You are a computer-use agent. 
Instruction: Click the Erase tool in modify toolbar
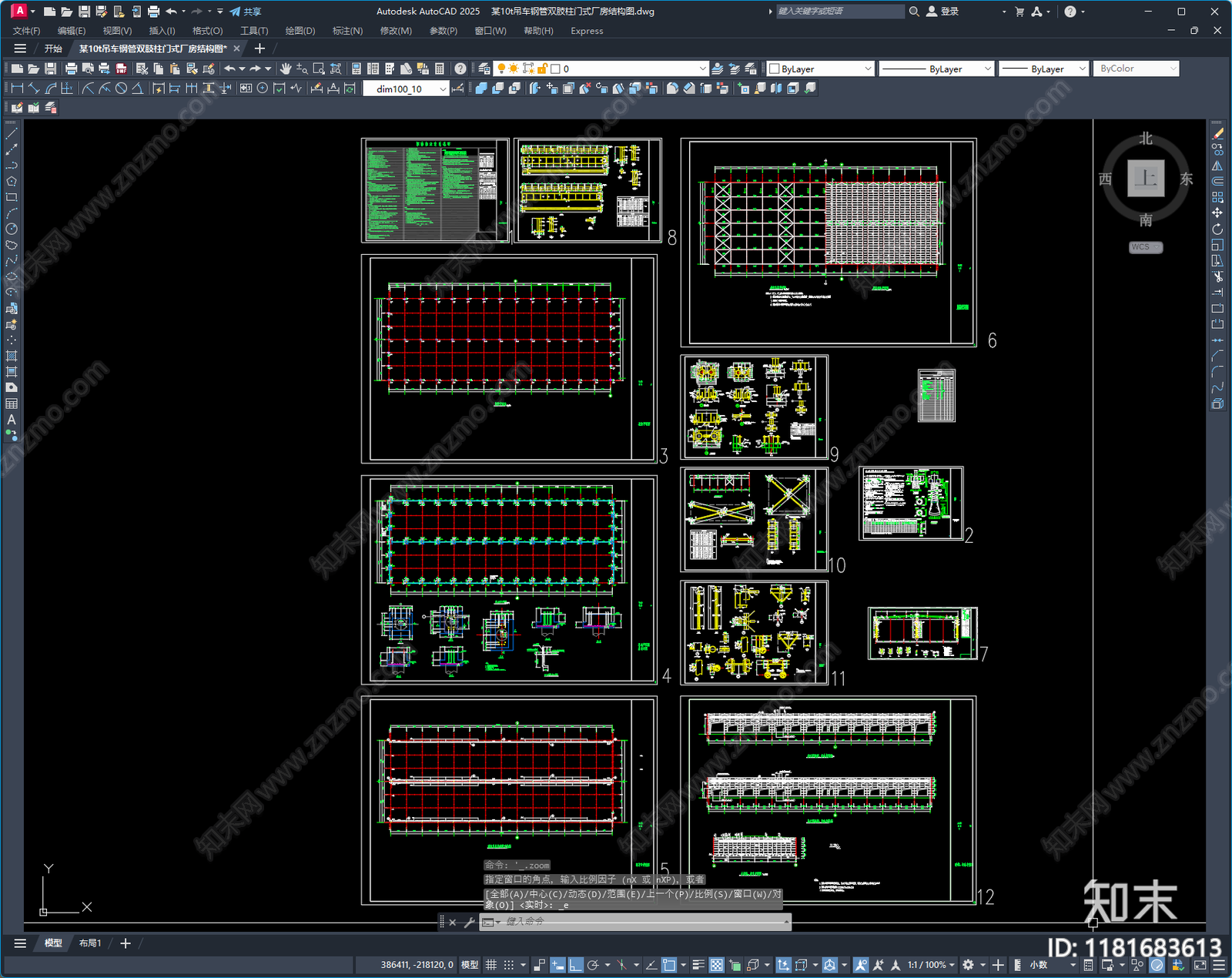1217,134
